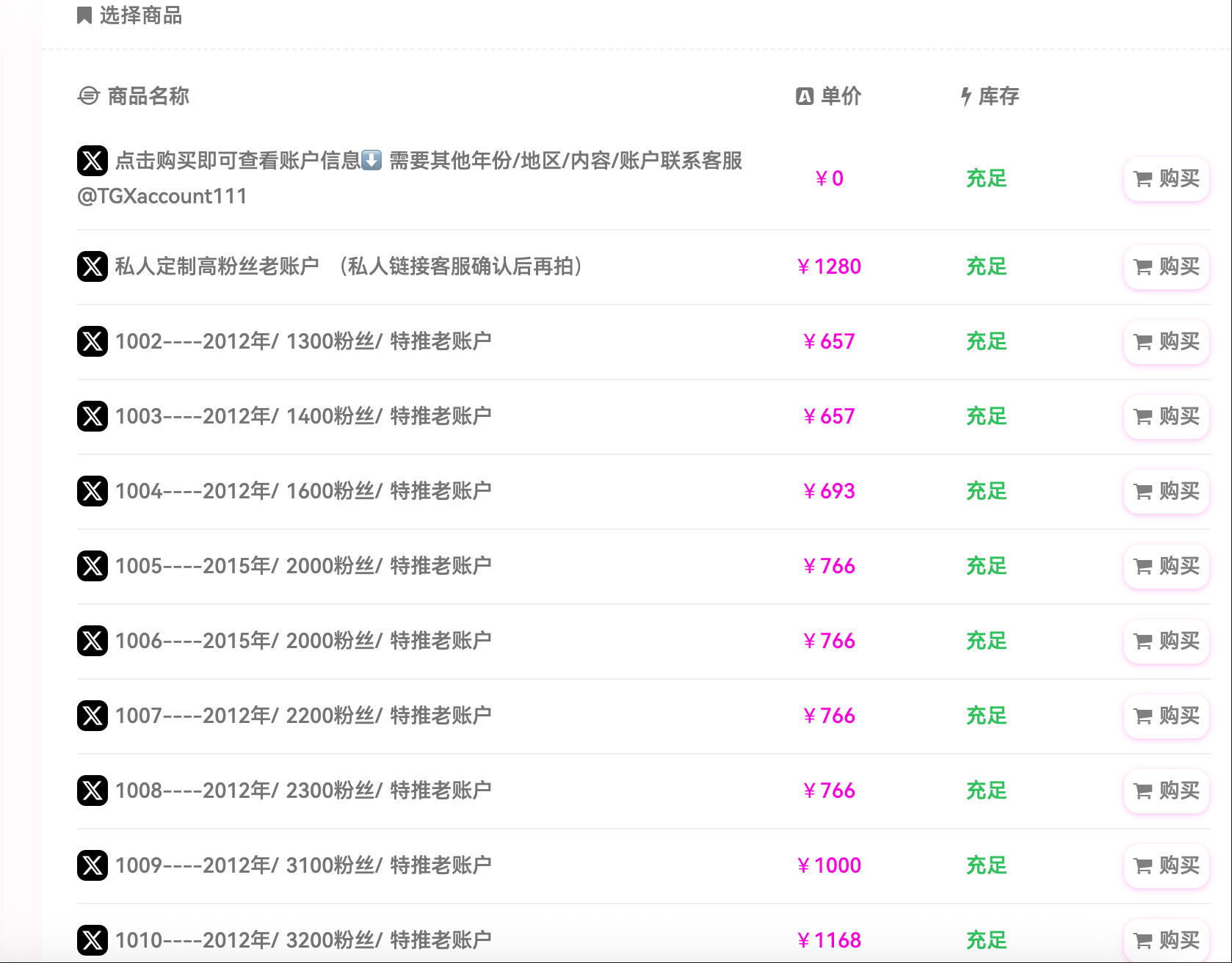Click 购买 for the ¥0 account info item
Image resolution: width=1232 pixels, height=963 pixels.
pyautogui.click(x=1166, y=178)
